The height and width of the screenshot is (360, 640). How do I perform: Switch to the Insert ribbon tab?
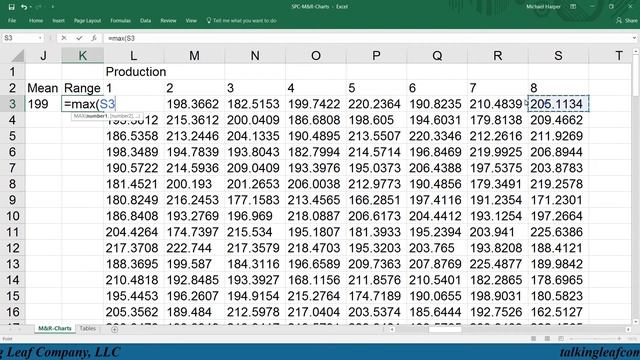tap(58, 20)
